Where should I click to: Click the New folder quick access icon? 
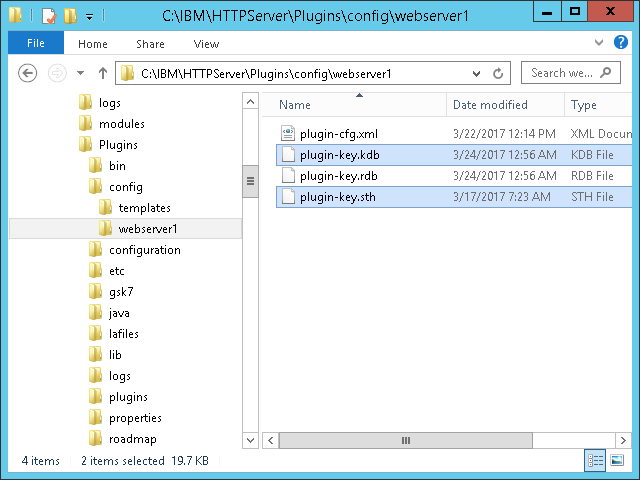coord(70,15)
